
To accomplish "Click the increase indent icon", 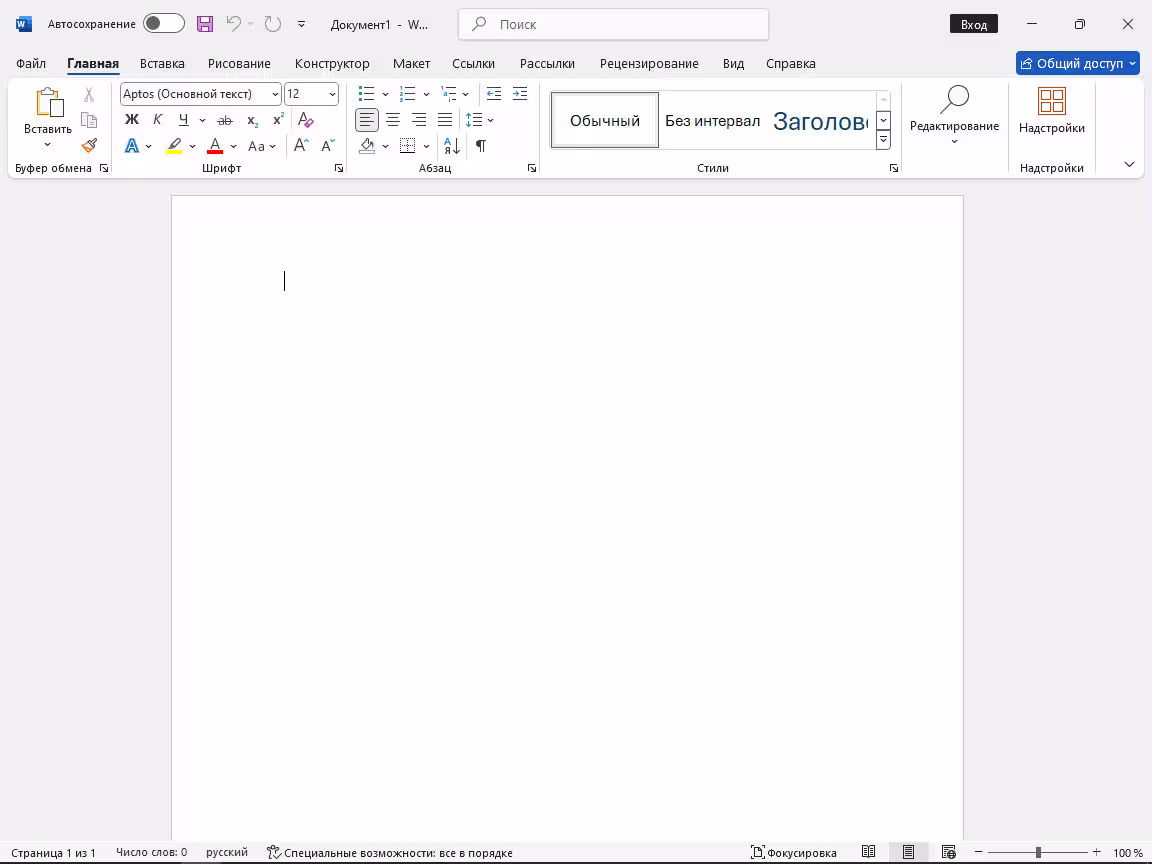I will pos(520,94).
